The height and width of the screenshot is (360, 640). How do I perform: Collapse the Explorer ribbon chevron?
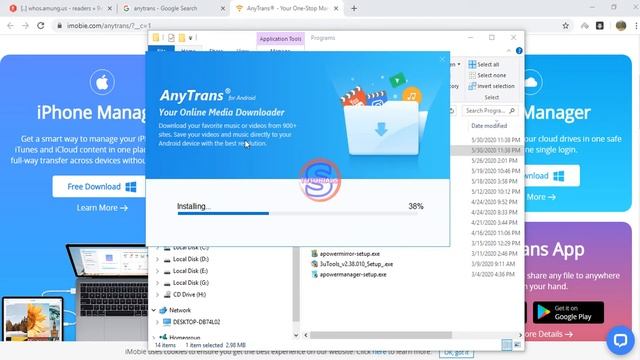click(x=509, y=51)
